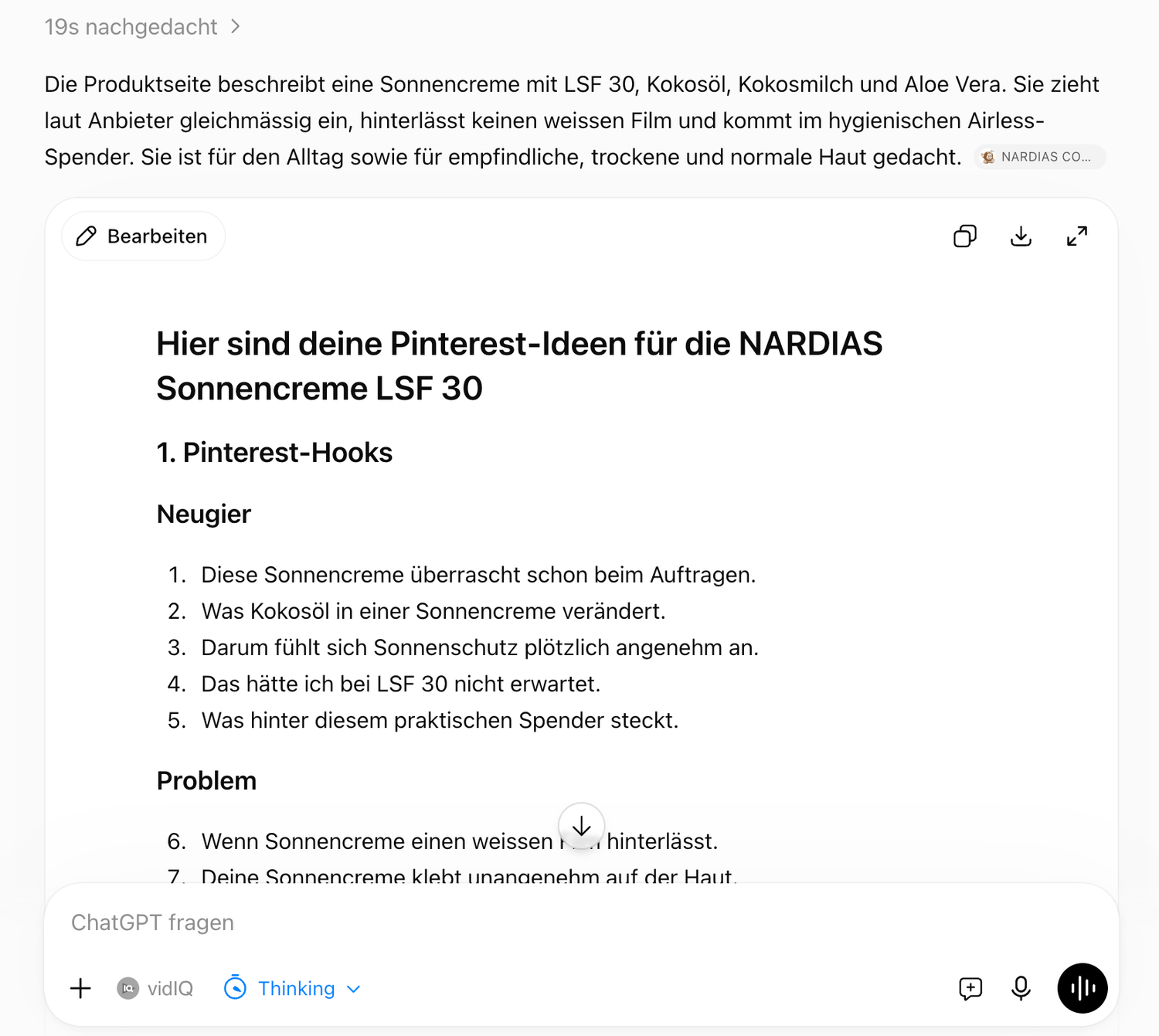Click the canvas title heading text
The height and width of the screenshot is (1036, 1159).
pyautogui.click(x=519, y=366)
